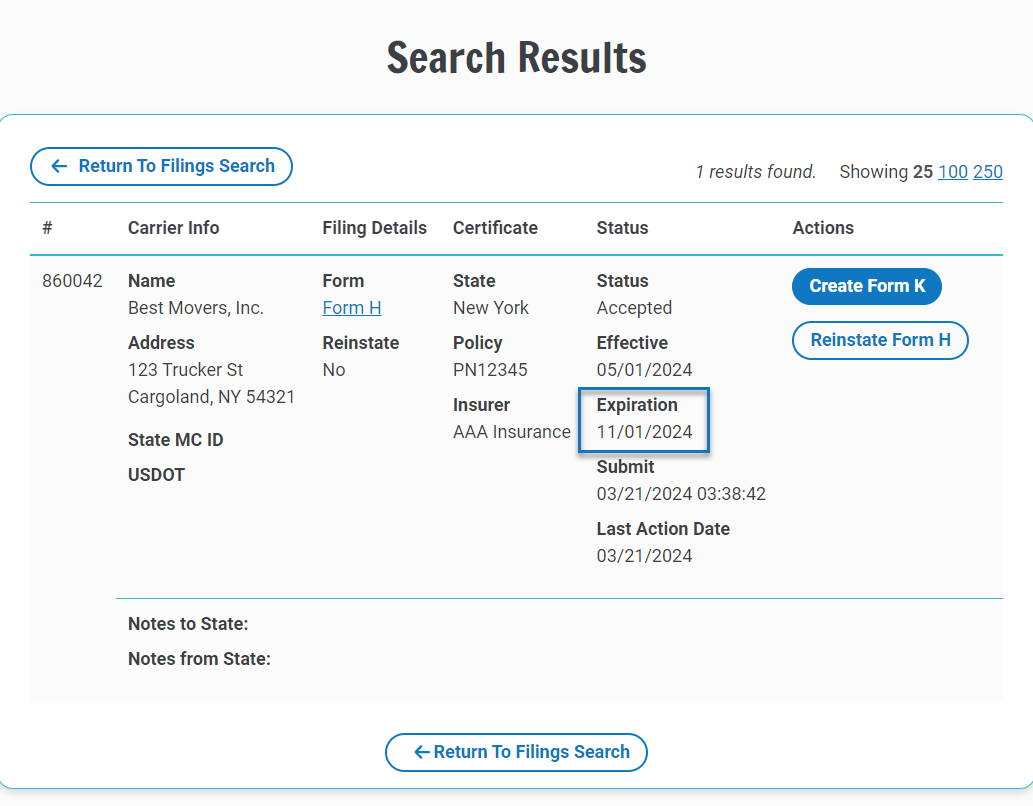Return to filings search using the bottom button
The image size is (1033, 806).
[x=516, y=752]
